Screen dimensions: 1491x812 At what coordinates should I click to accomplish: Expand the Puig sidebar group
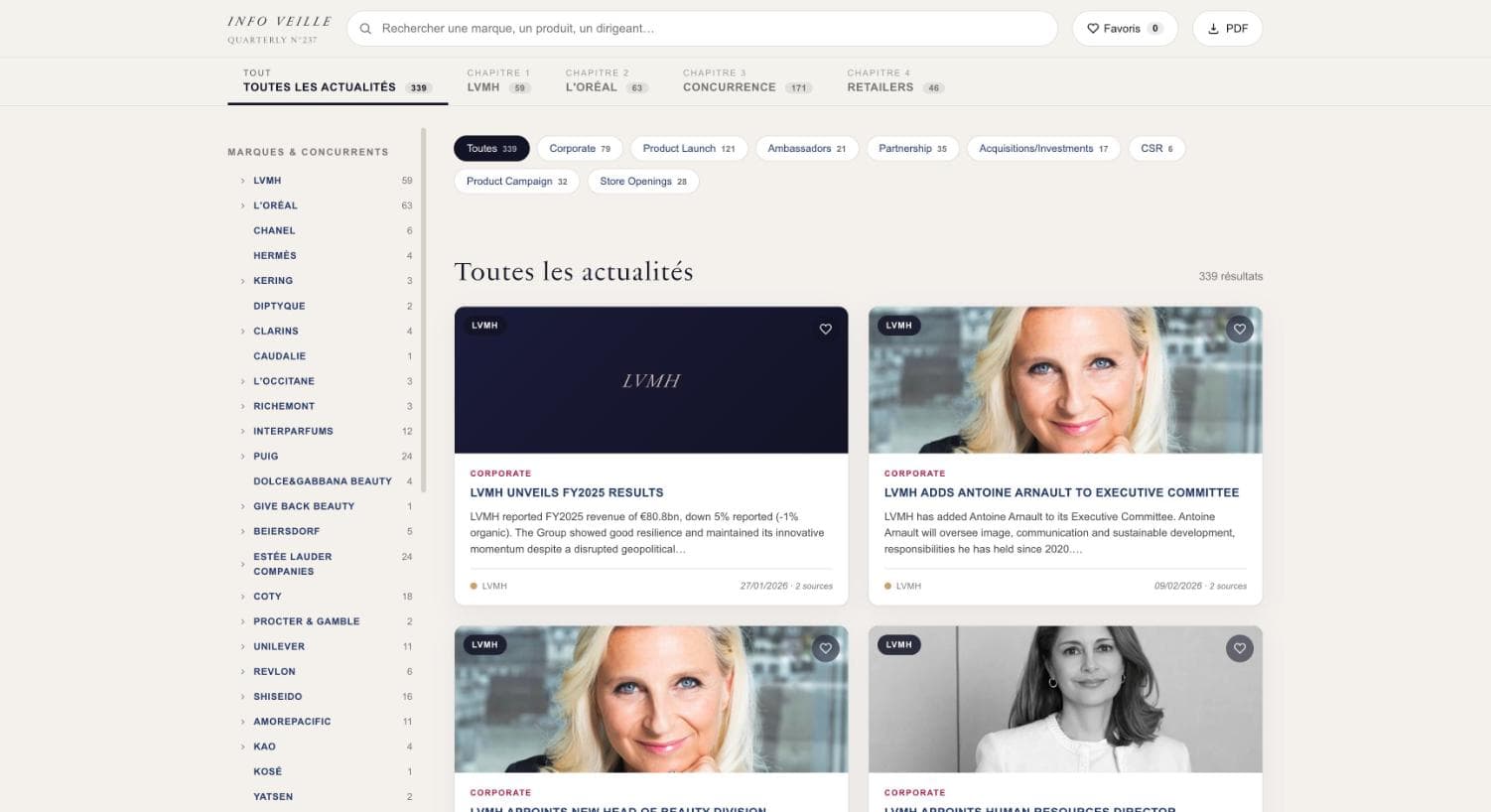[242, 457]
